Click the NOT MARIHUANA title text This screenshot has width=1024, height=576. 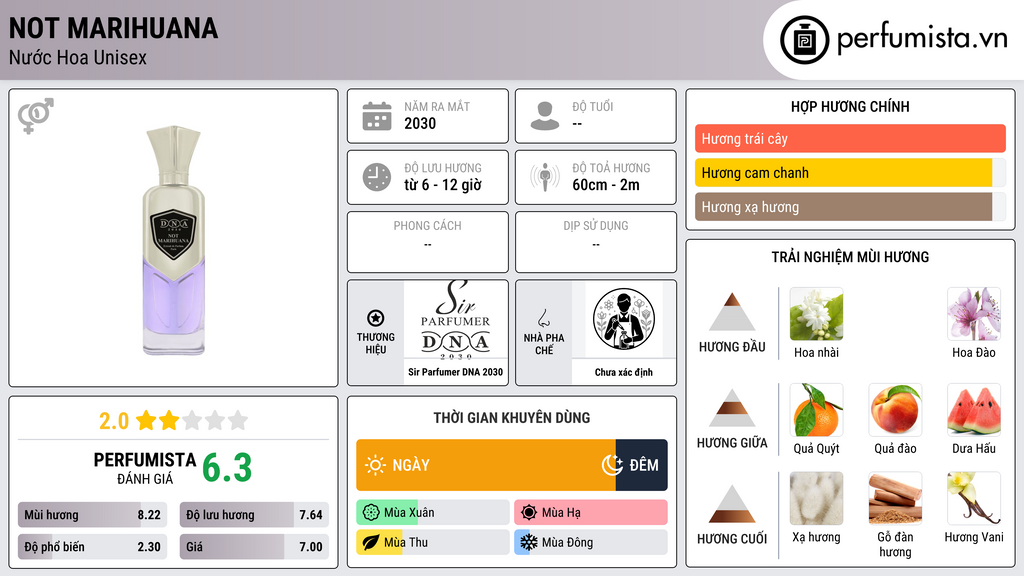[114, 28]
